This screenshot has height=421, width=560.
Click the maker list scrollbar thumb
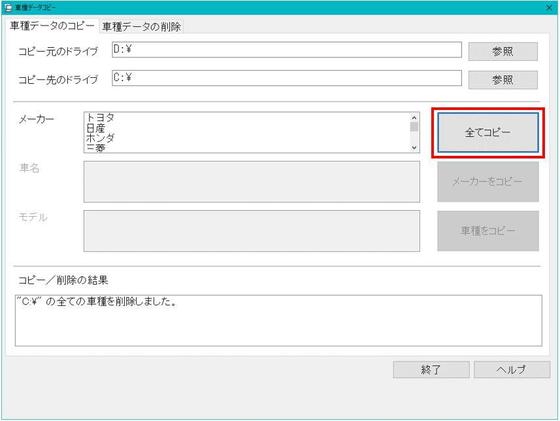414,127
